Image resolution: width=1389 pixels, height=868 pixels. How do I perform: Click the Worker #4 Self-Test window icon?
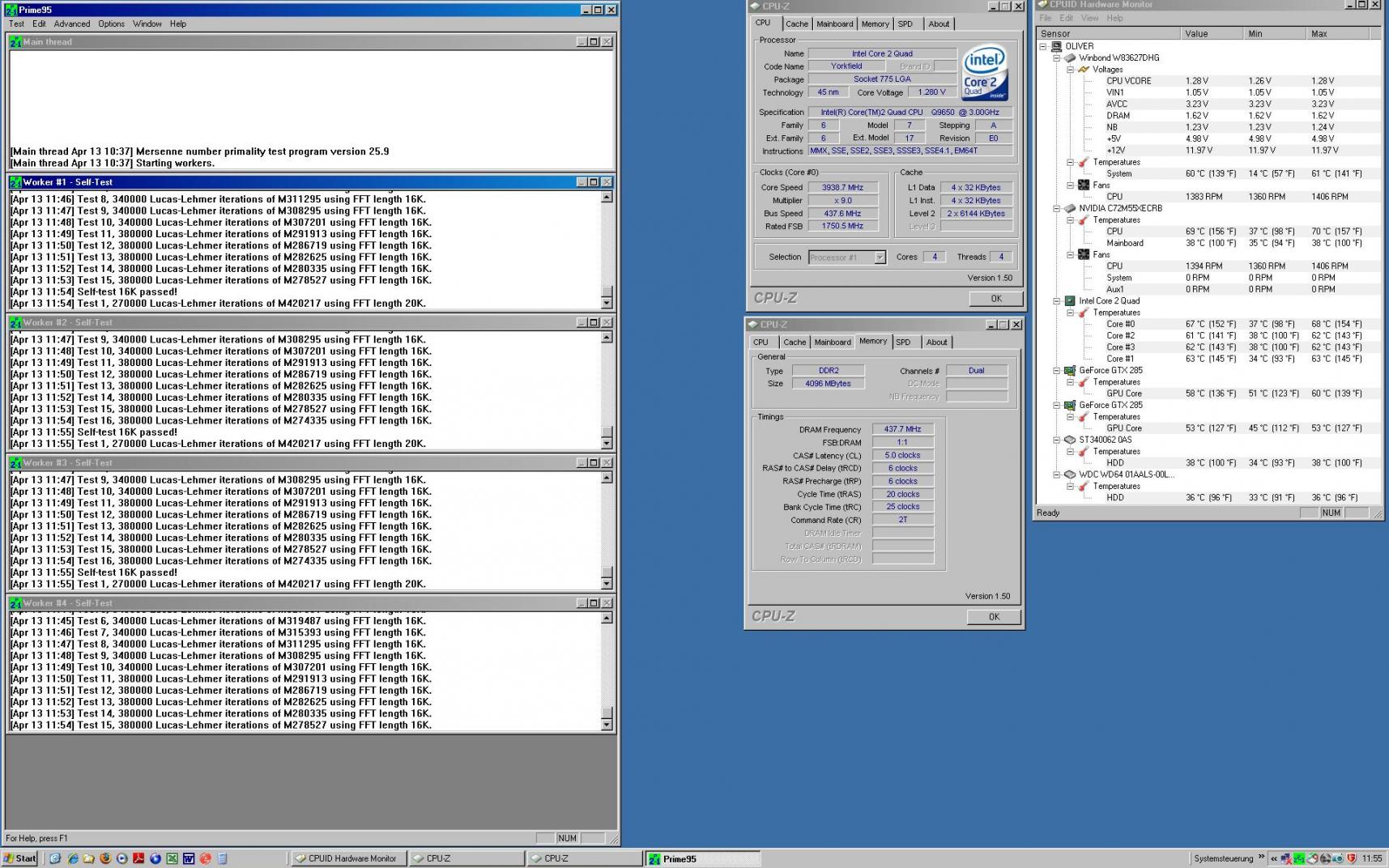pyautogui.click(x=15, y=603)
